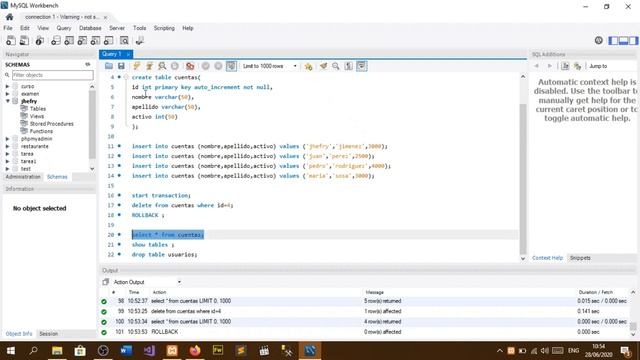Toggle continue-on-error execution icon
The width and height of the screenshot is (640, 360).
pyautogui.click(x=190, y=66)
